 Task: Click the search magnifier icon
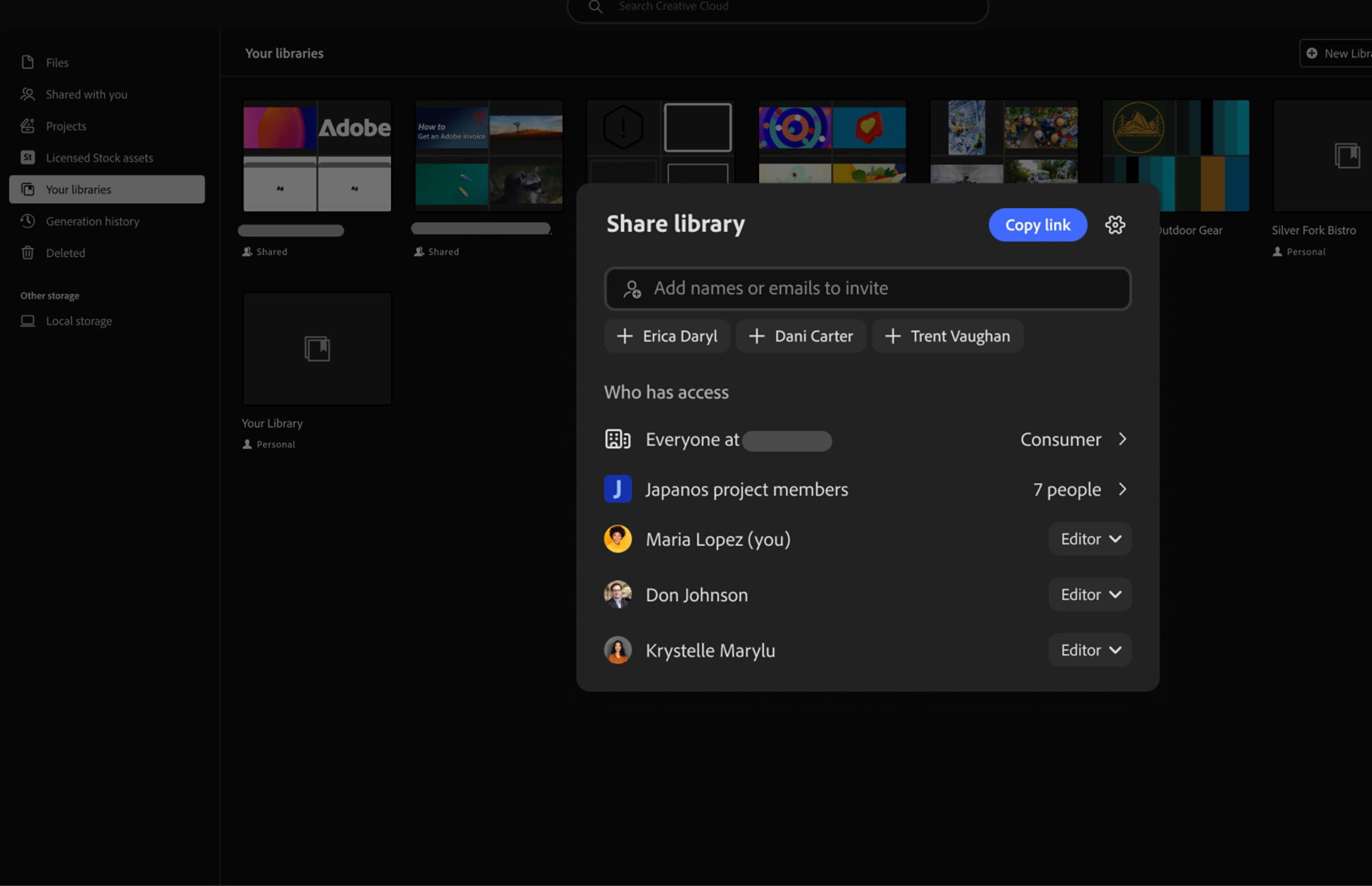coord(595,6)
